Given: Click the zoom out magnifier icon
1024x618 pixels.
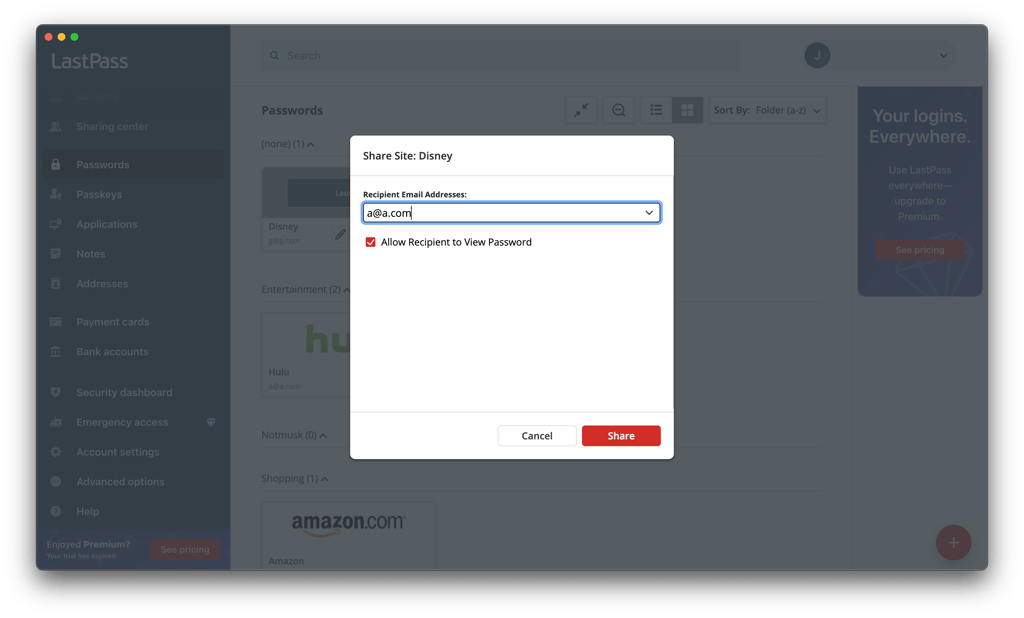Looking at the screenshot, I should point(618,110).
